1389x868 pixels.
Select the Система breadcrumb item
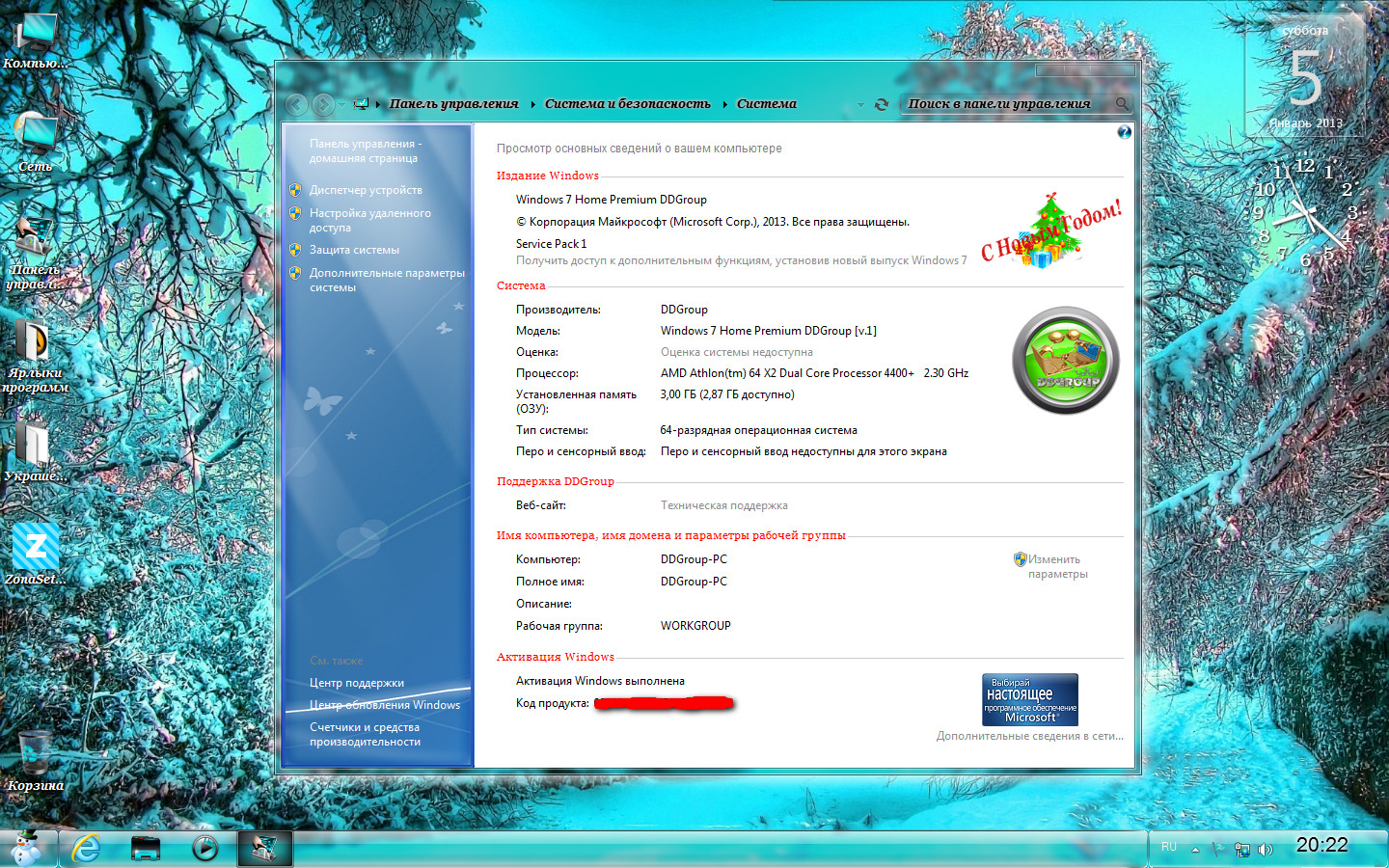coord(767,104)
